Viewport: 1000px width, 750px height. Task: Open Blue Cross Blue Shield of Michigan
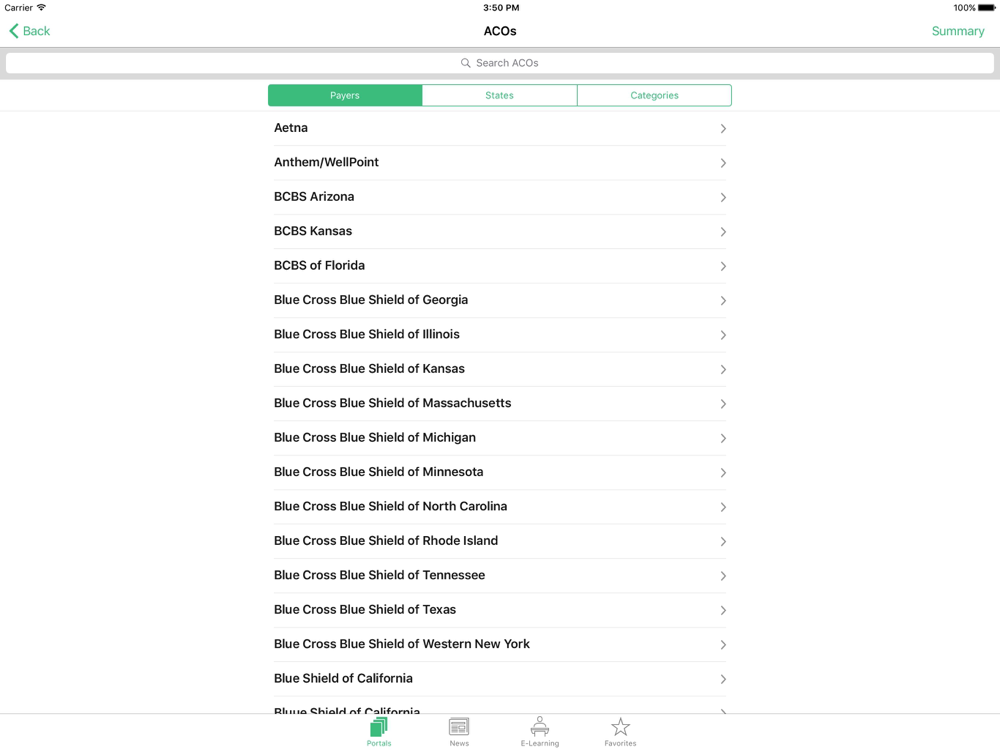500,438
